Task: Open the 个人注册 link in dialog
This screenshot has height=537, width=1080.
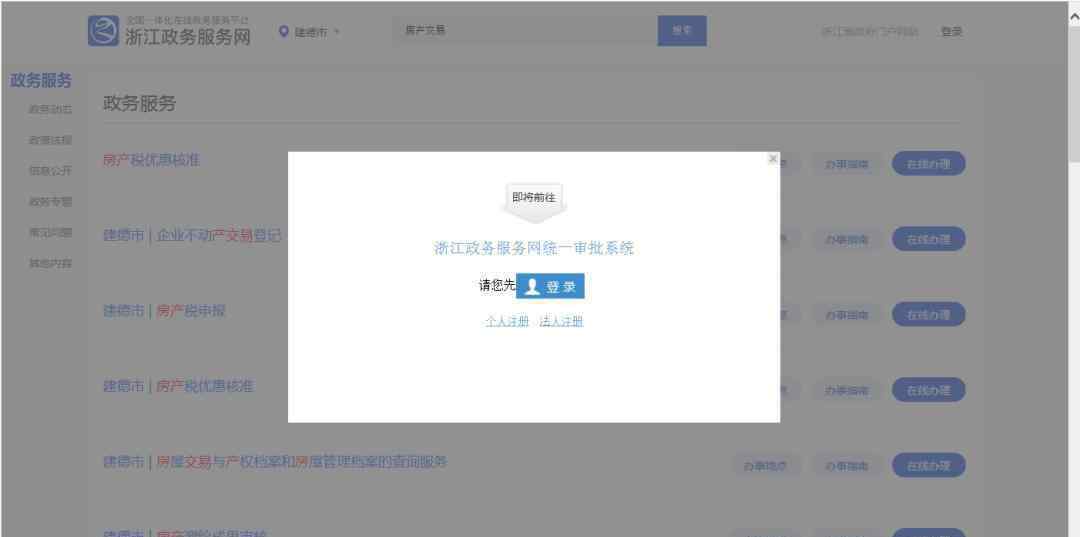Action: coord(507,322)
